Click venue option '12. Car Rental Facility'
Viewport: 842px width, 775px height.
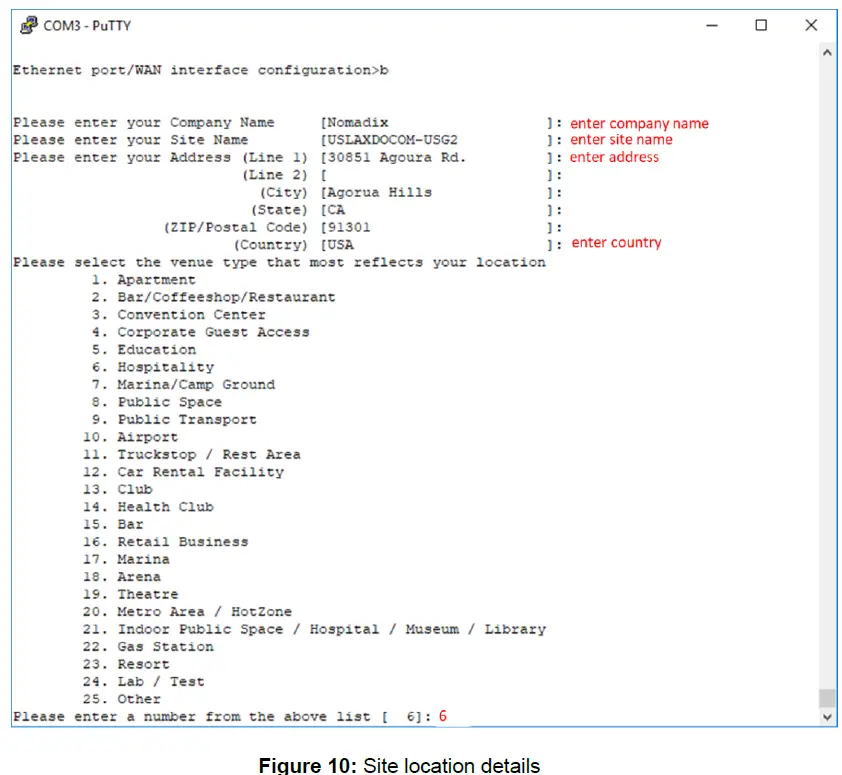[183, 472]
